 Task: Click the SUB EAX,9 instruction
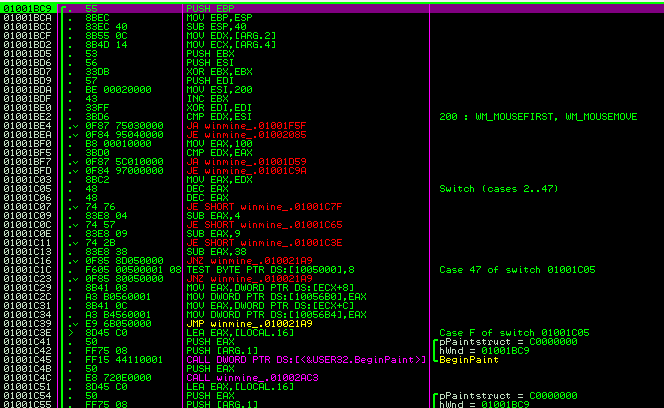[x=213, y=233]
